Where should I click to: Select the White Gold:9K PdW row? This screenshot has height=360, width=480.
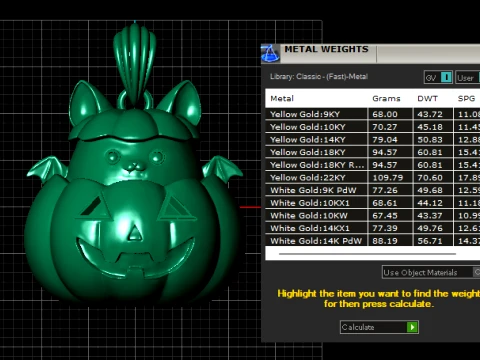pyautogui.click(x=373, y=190)
